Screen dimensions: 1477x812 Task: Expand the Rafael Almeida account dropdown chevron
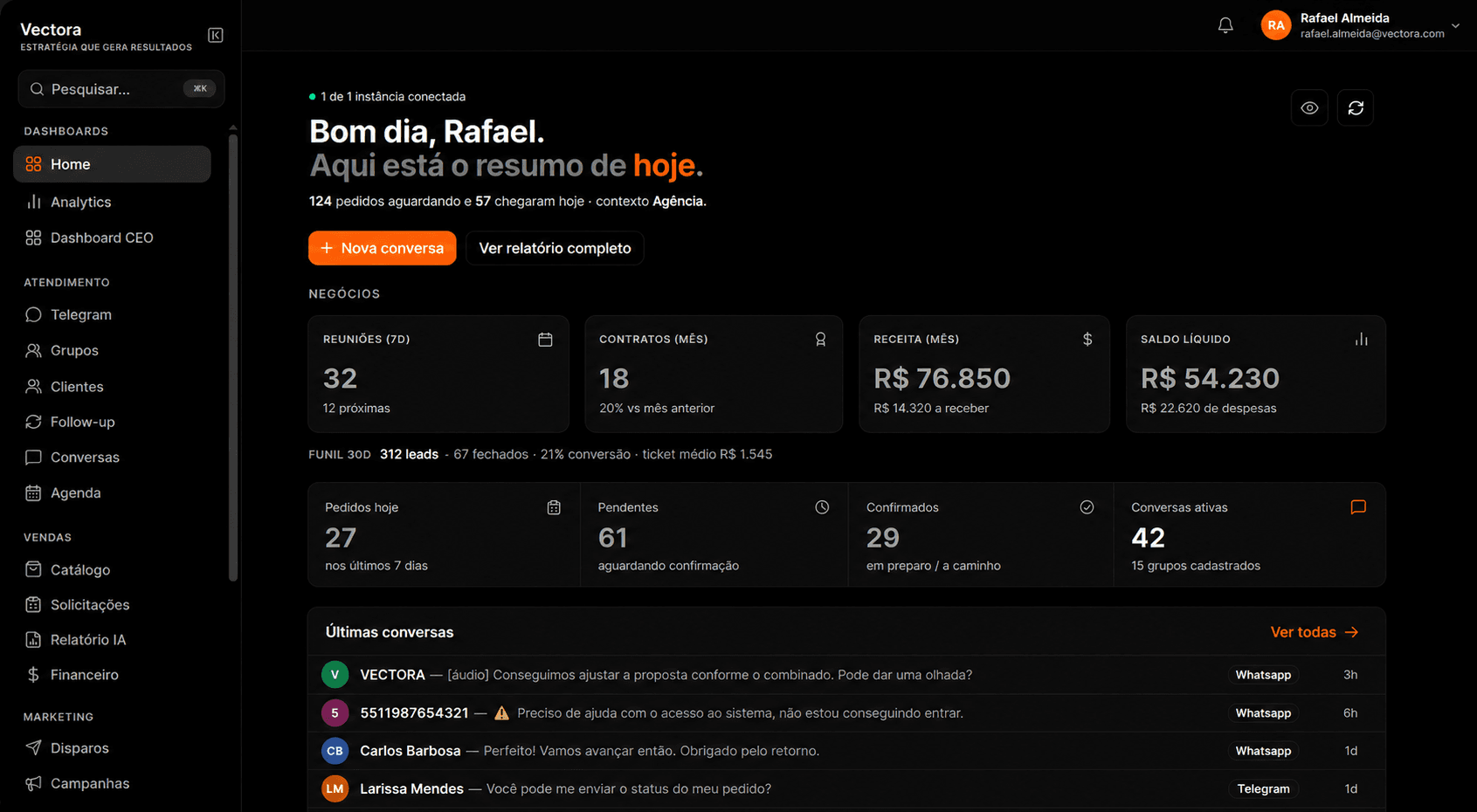click(x=1455, y=25)
